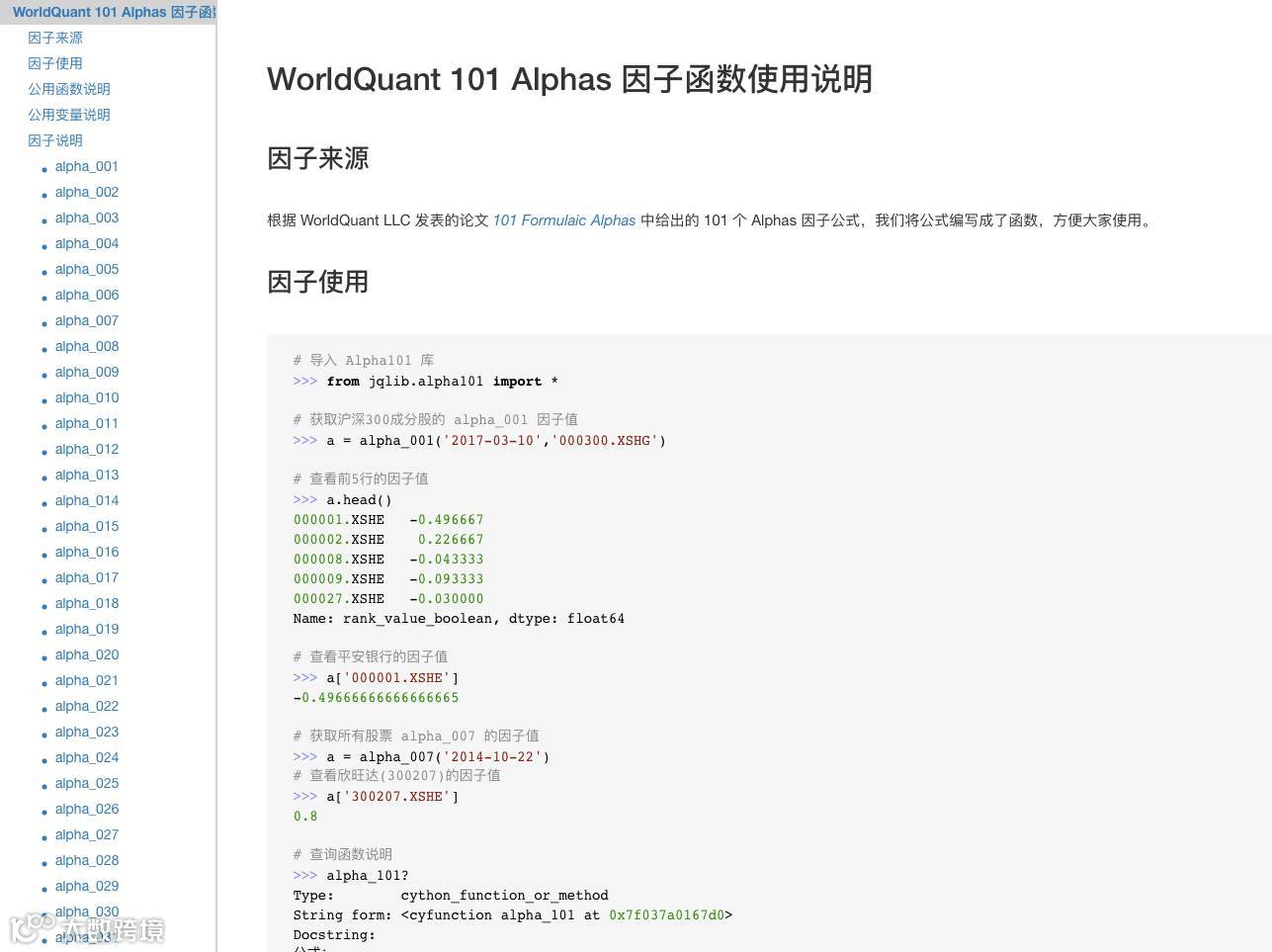Jump to the 因子使用 section in sidebar
Viewport: 1272px width, 952px height.
tap(55, 63)
